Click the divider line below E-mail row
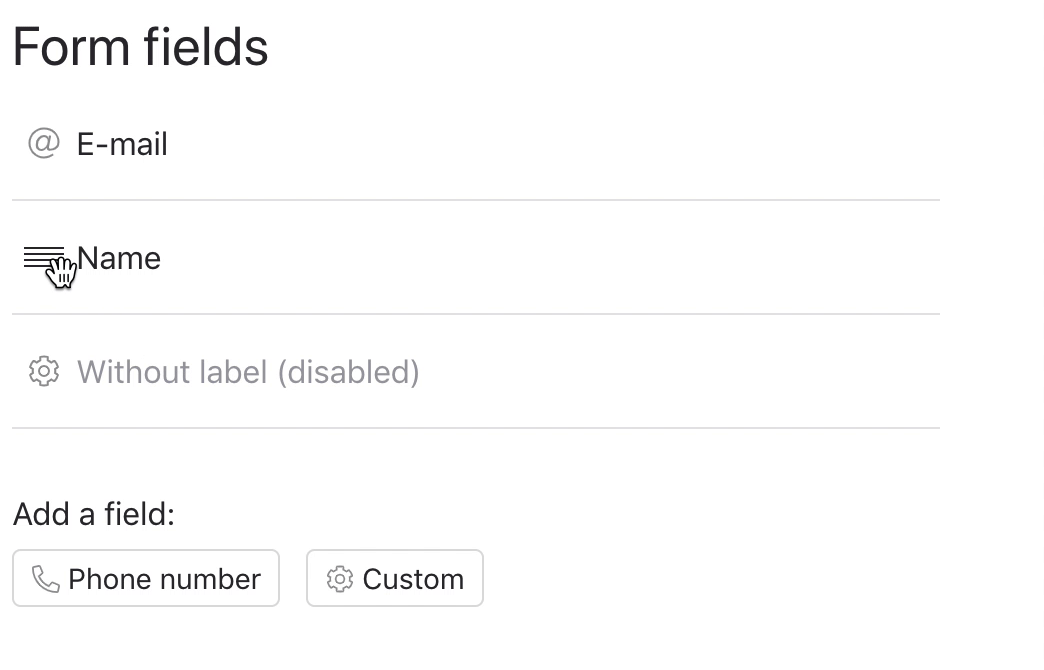The height and width of the screenshot is (670, 1044). [x=476, y=200]
